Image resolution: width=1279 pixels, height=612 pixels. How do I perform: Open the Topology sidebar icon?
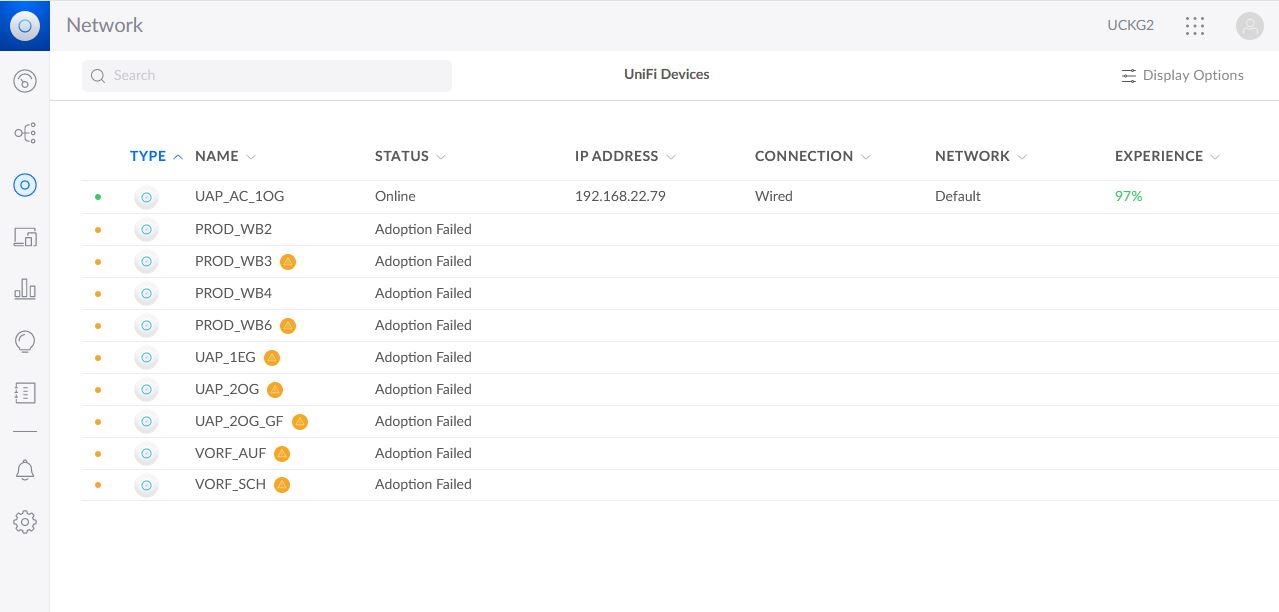[25, 133]
